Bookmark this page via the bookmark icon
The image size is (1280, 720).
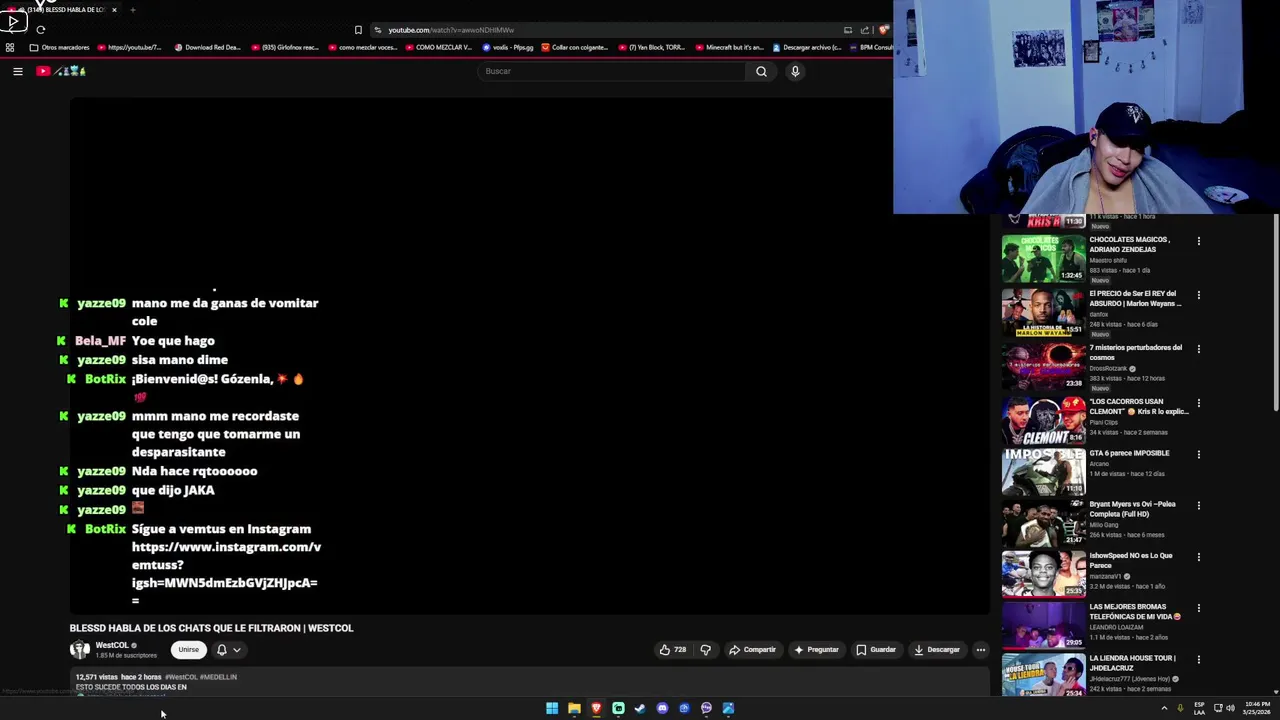click(x=358, y=30)
